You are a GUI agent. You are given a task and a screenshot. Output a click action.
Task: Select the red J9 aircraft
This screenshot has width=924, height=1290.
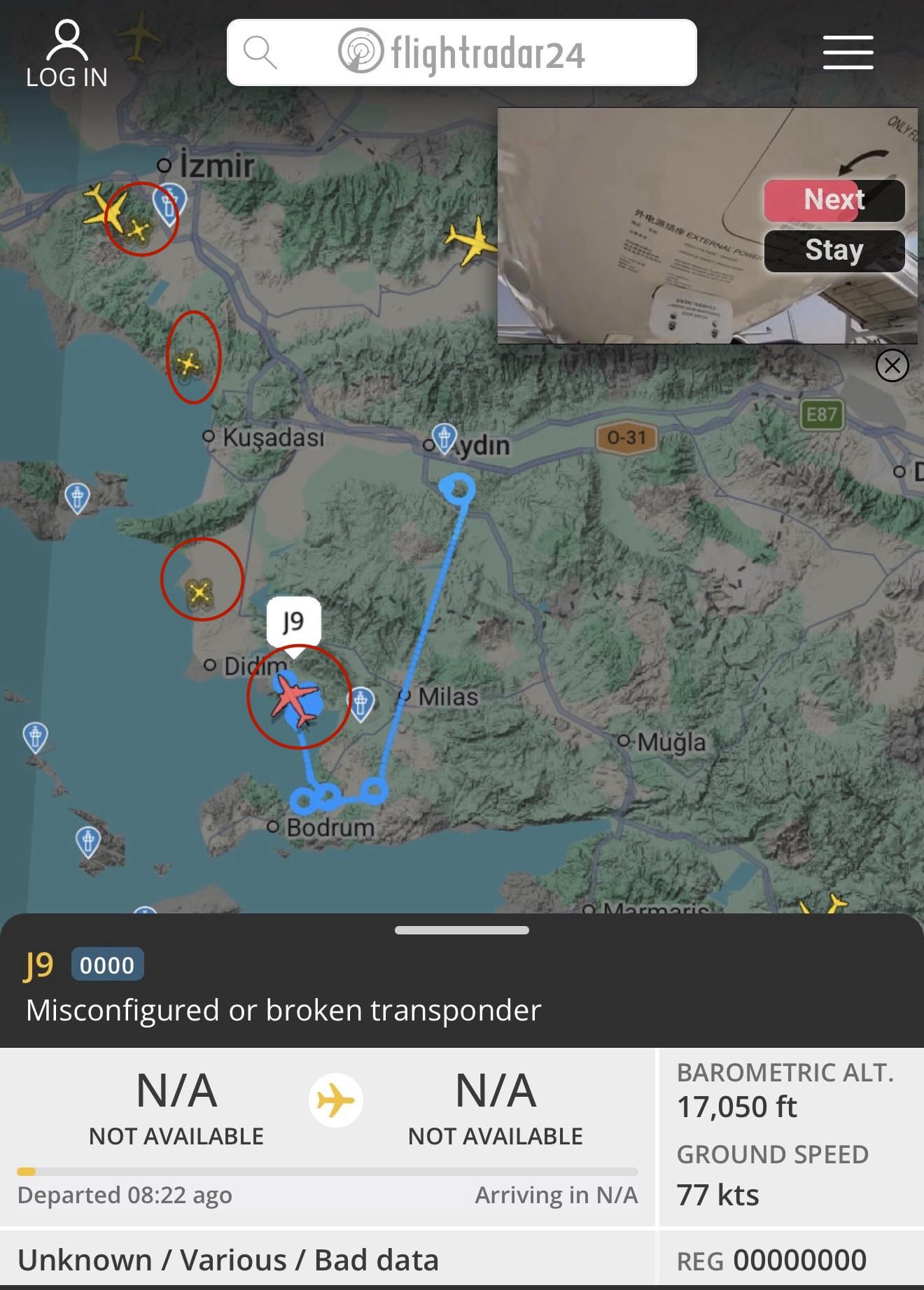pos(296,699)
